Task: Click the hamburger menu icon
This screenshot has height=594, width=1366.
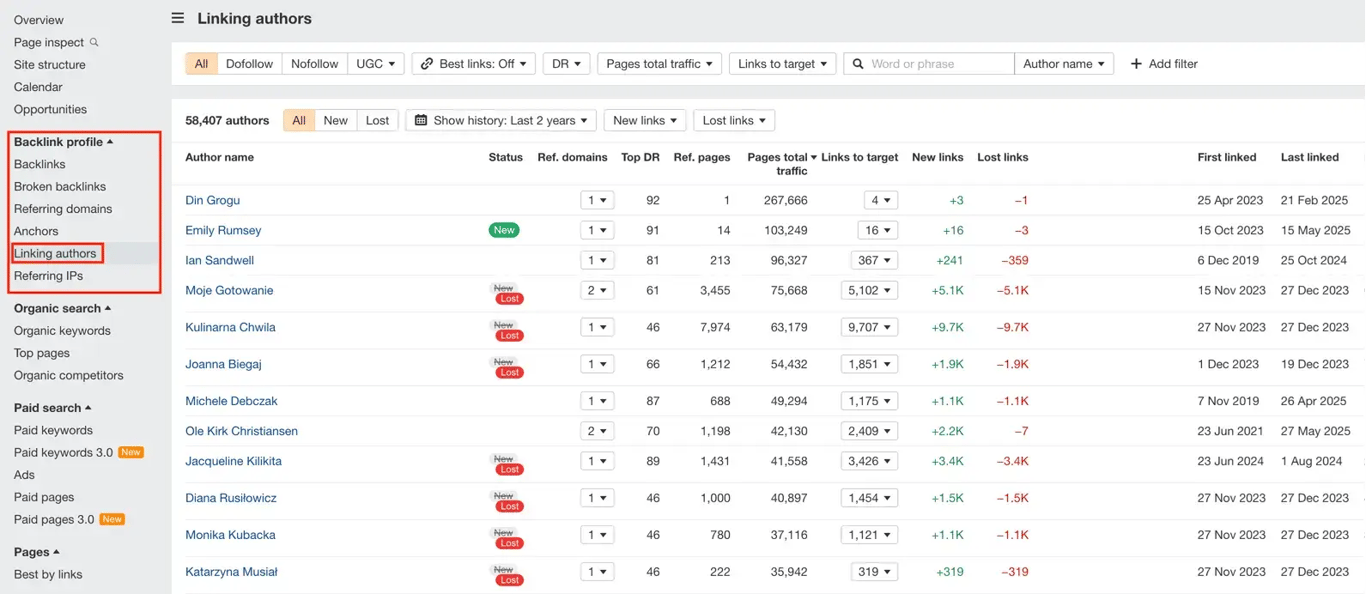Action: [178, 18]
